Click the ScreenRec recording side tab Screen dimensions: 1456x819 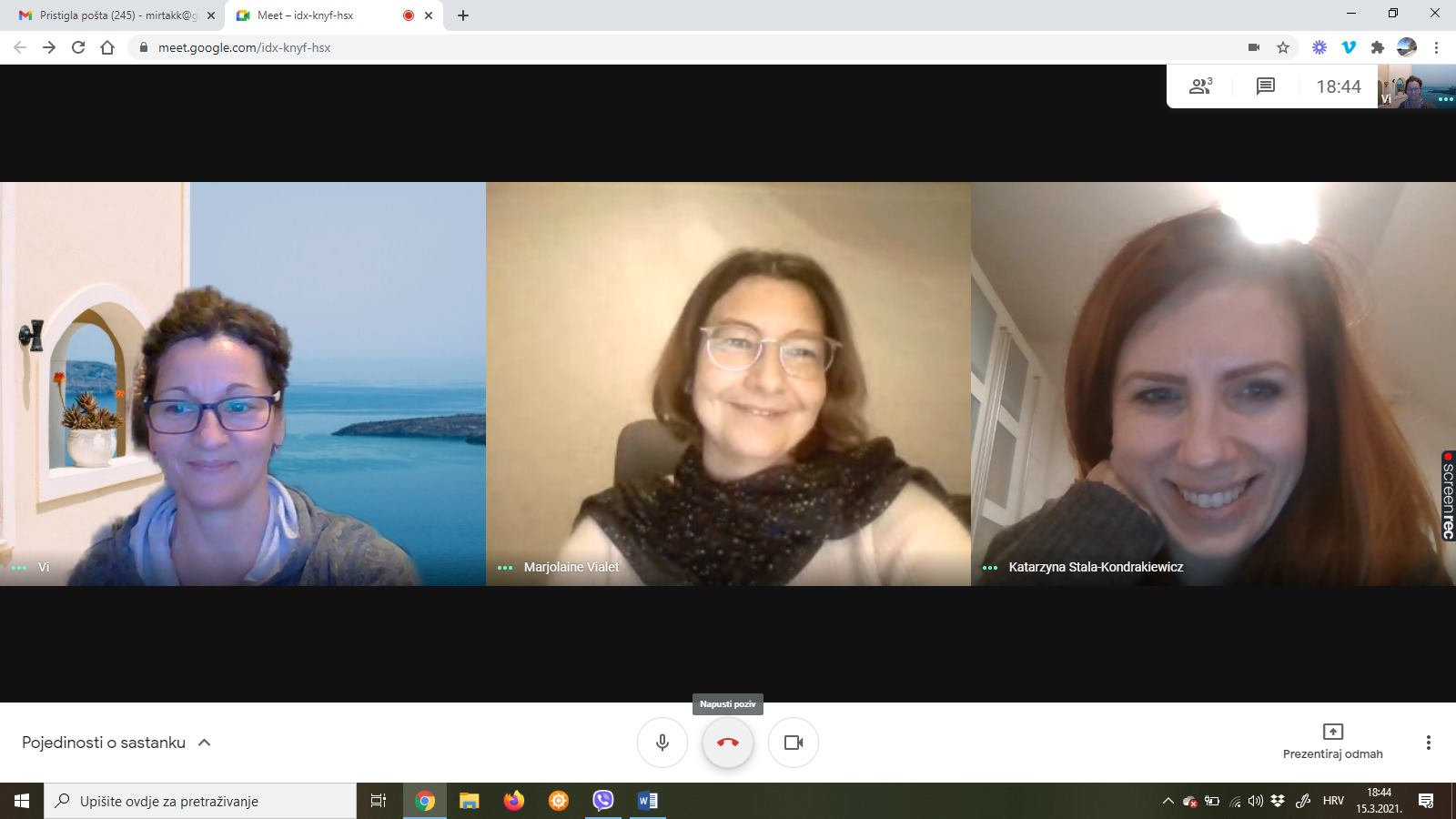[x=1449, y=496]
